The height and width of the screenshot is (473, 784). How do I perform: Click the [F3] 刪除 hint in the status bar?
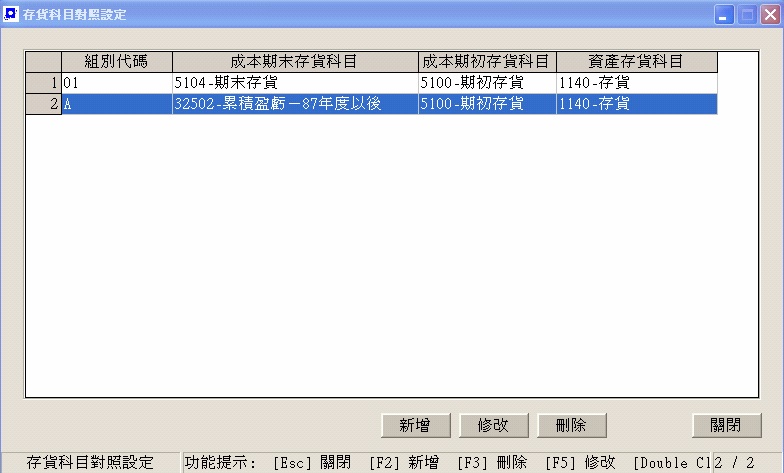click(492, 462)
